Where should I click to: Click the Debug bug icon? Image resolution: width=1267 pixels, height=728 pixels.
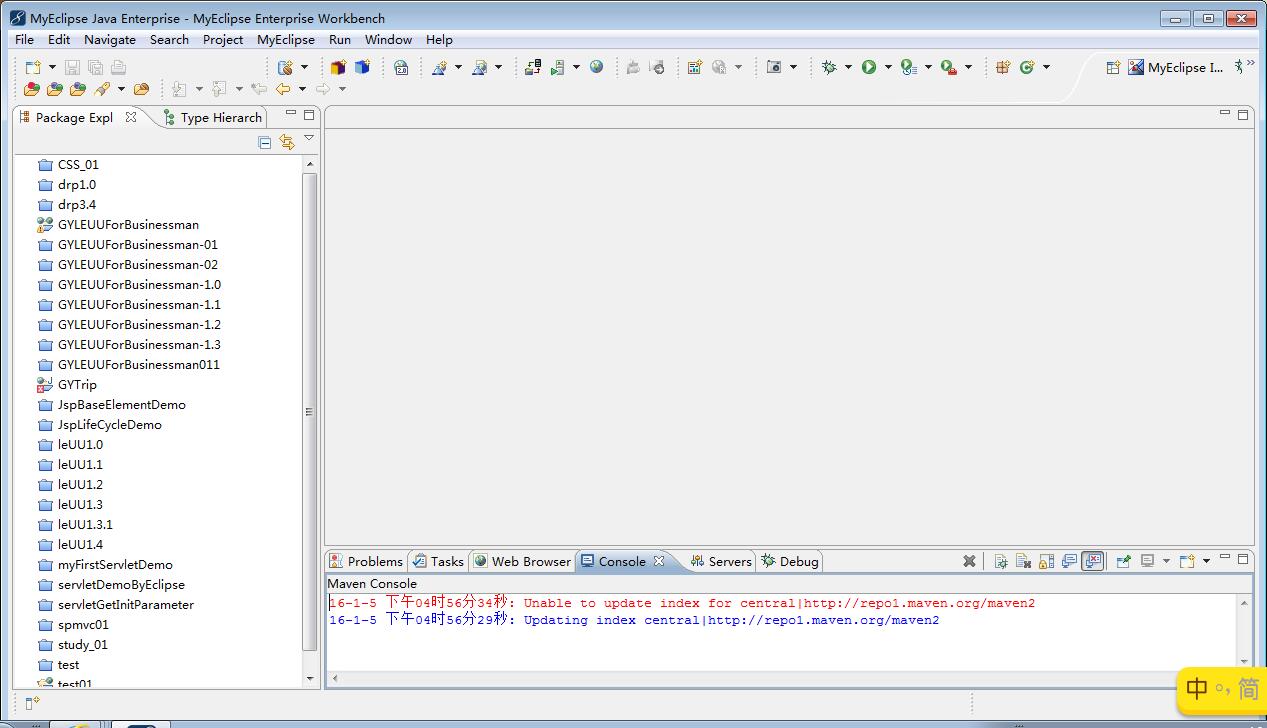coord(829,67)
